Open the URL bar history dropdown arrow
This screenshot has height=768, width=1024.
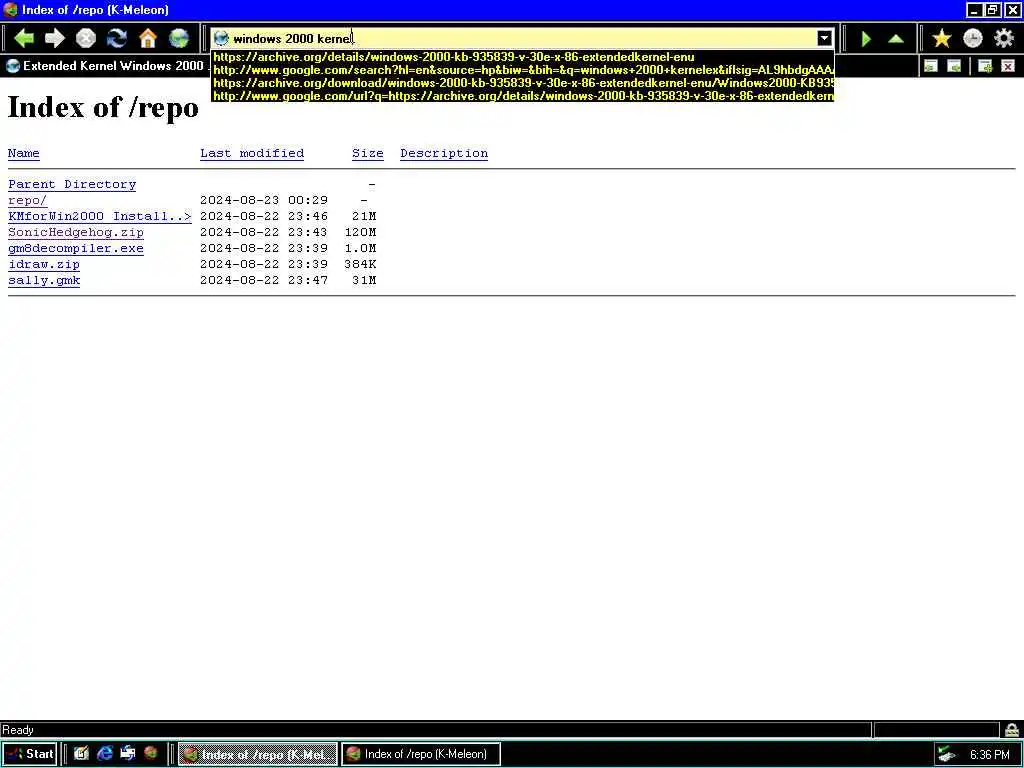pyautogui.click(x=825, y=39)
